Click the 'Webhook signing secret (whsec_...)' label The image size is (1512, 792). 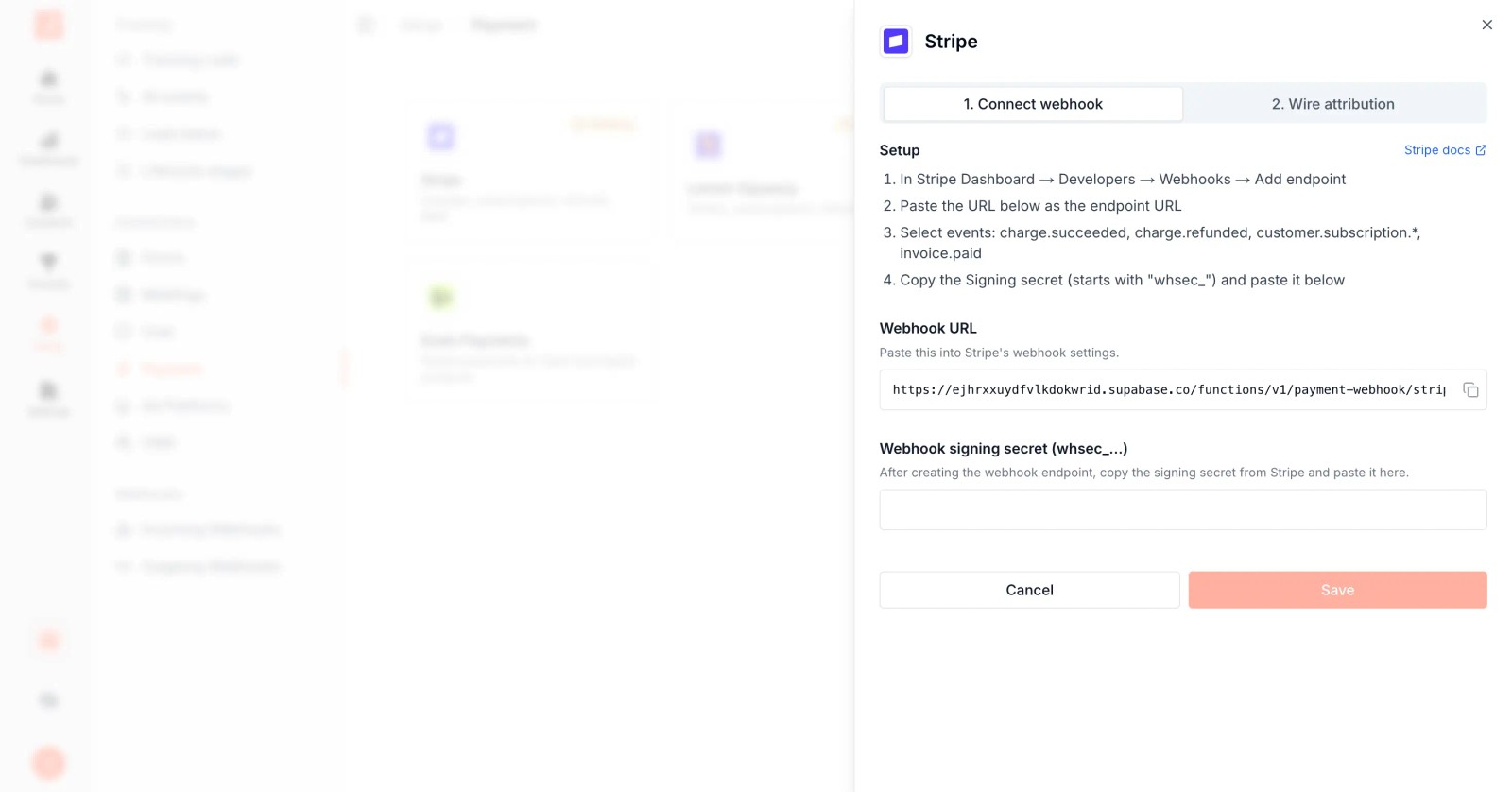(x=1004, y=449)
